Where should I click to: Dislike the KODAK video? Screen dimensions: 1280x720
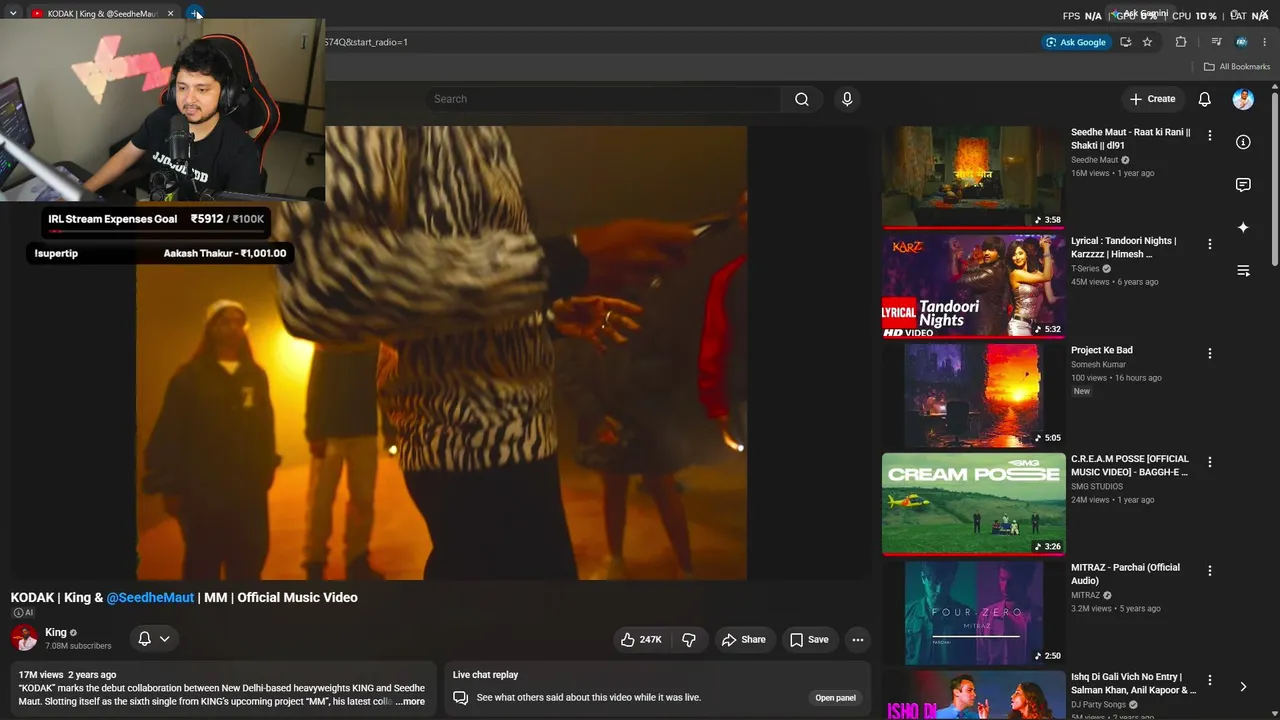click(x=689, y=640)
